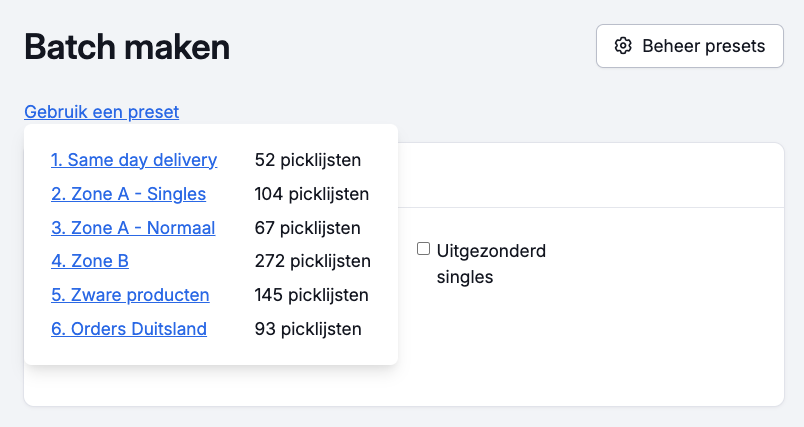804x427 pixels.
Task: Select the Orders Duitsland preset
Action: pos(129,329)
